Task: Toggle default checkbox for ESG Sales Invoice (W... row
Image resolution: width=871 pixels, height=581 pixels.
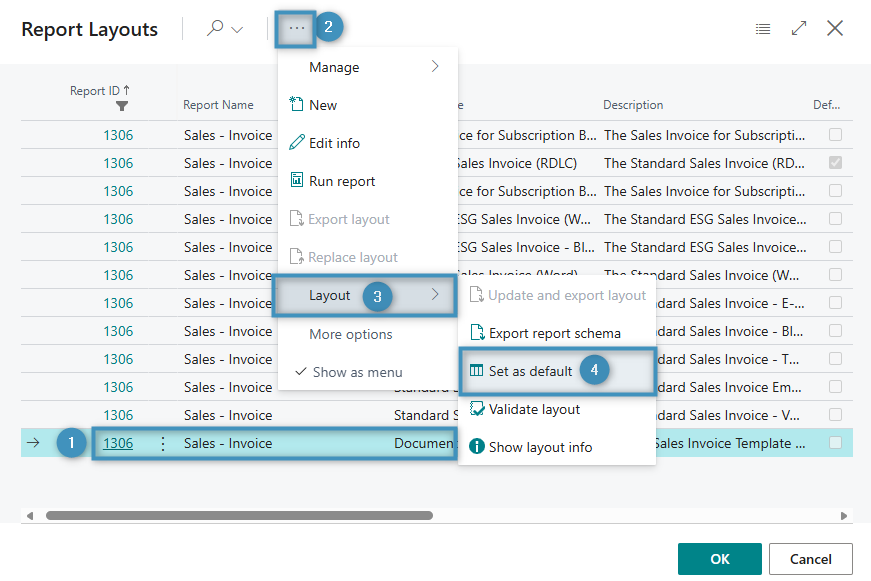Action: [x=835, y=218]
